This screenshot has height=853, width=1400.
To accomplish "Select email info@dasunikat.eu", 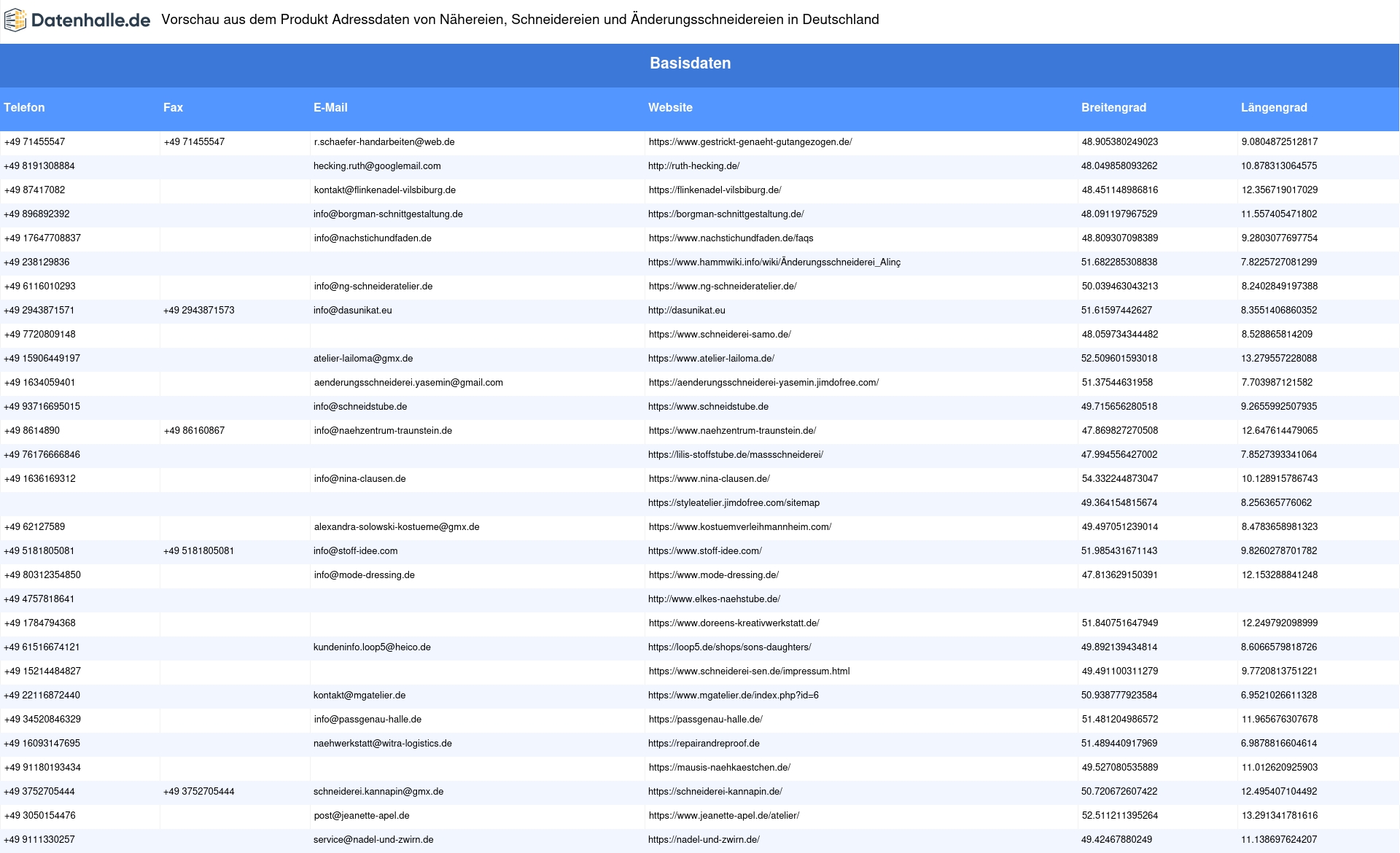I will pyautogui.click(x=352, y=311).
